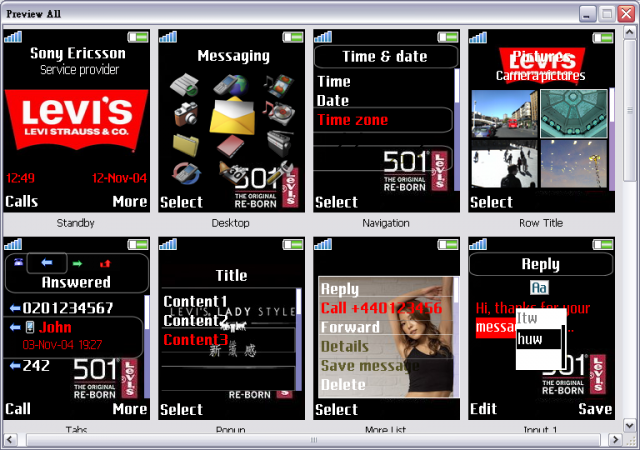Click the film strip media icon
Viewport: 640px width, 450px height.
click(x=279, y=86)
